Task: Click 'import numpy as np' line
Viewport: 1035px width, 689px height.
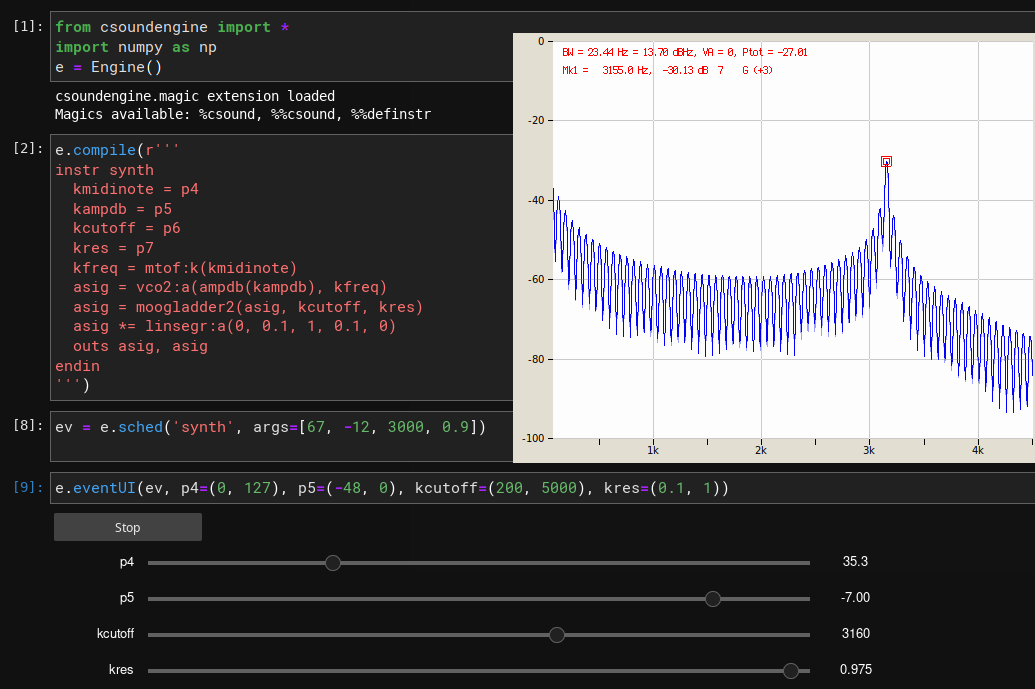Action: [135, 48]
